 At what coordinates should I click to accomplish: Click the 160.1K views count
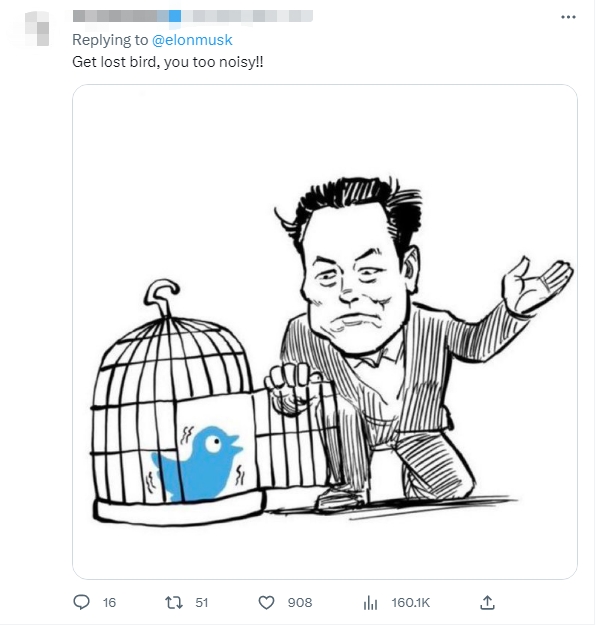[411, 602]
